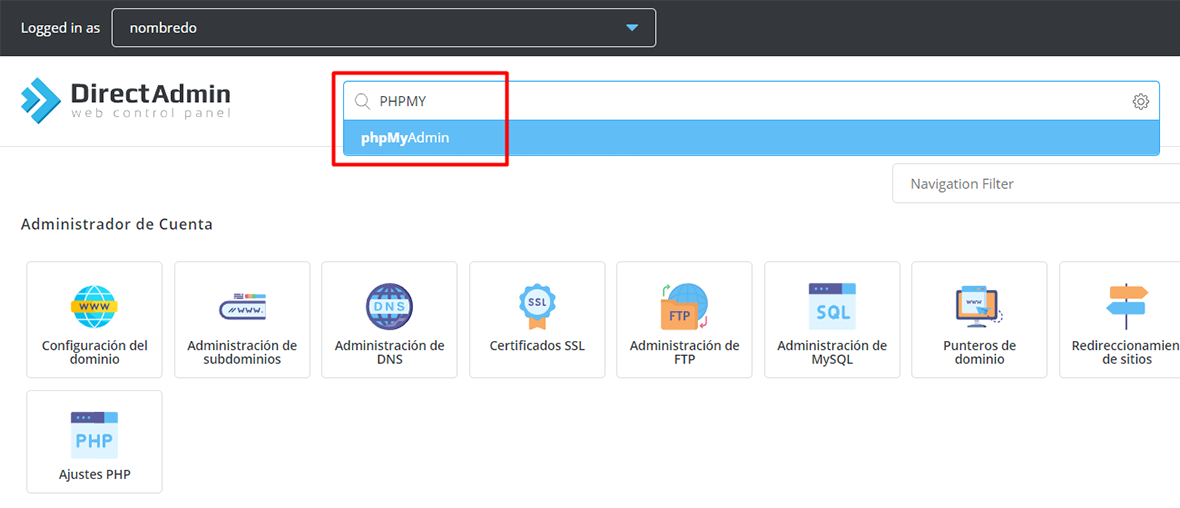Click into the PHPMY search field
Viewport: 1180px width, 508px height.
[x=751, y=102]
